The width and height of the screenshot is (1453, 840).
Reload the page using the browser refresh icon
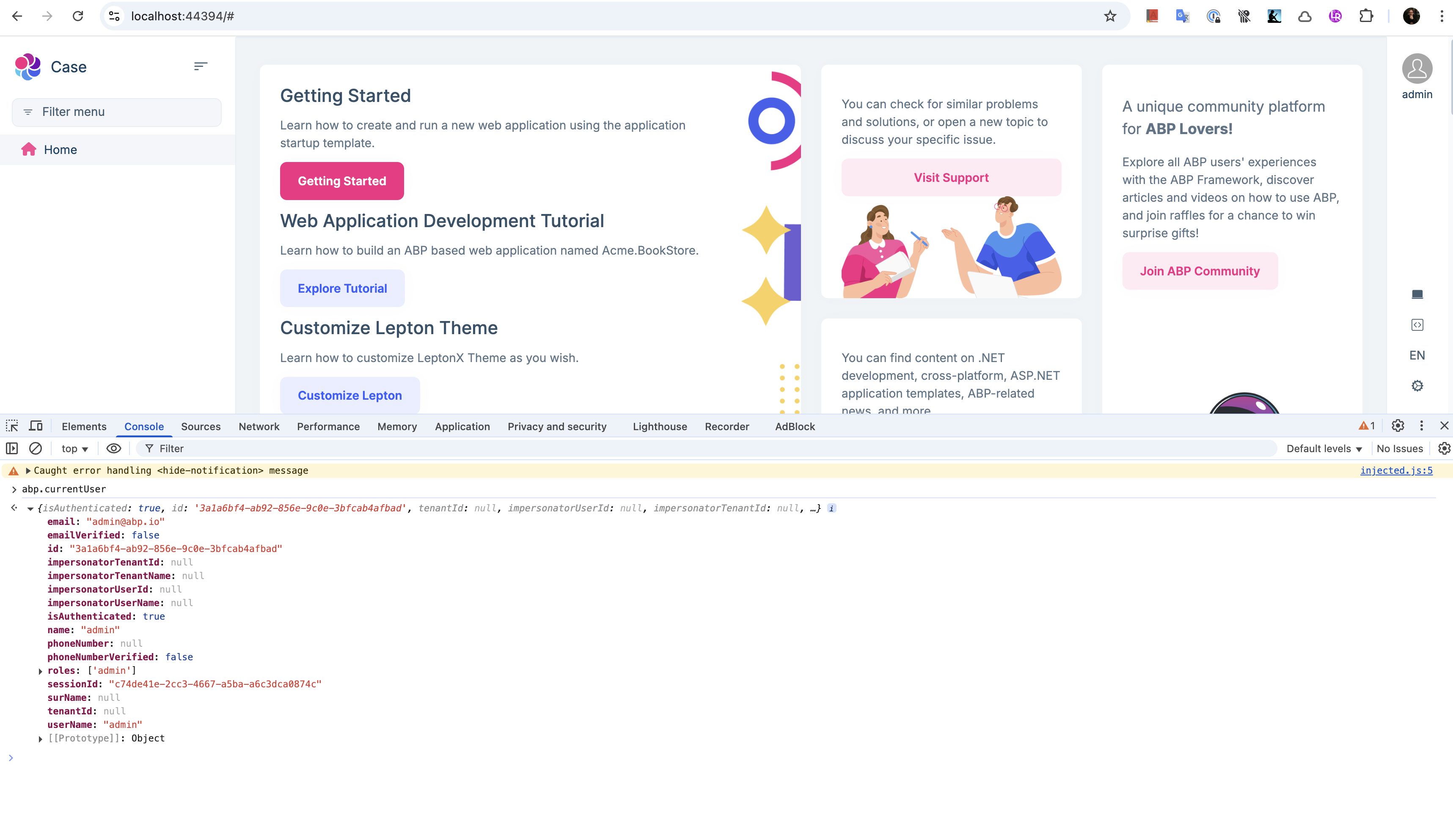[78, 16]
